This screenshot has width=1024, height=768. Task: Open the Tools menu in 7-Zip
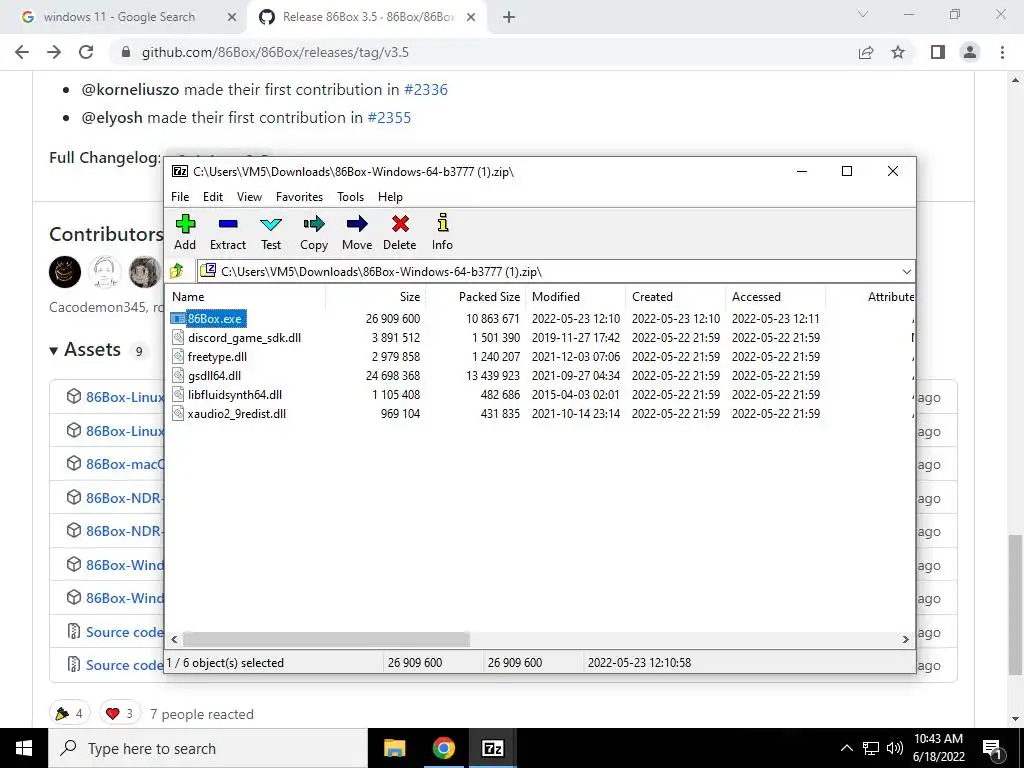[350, 197]
